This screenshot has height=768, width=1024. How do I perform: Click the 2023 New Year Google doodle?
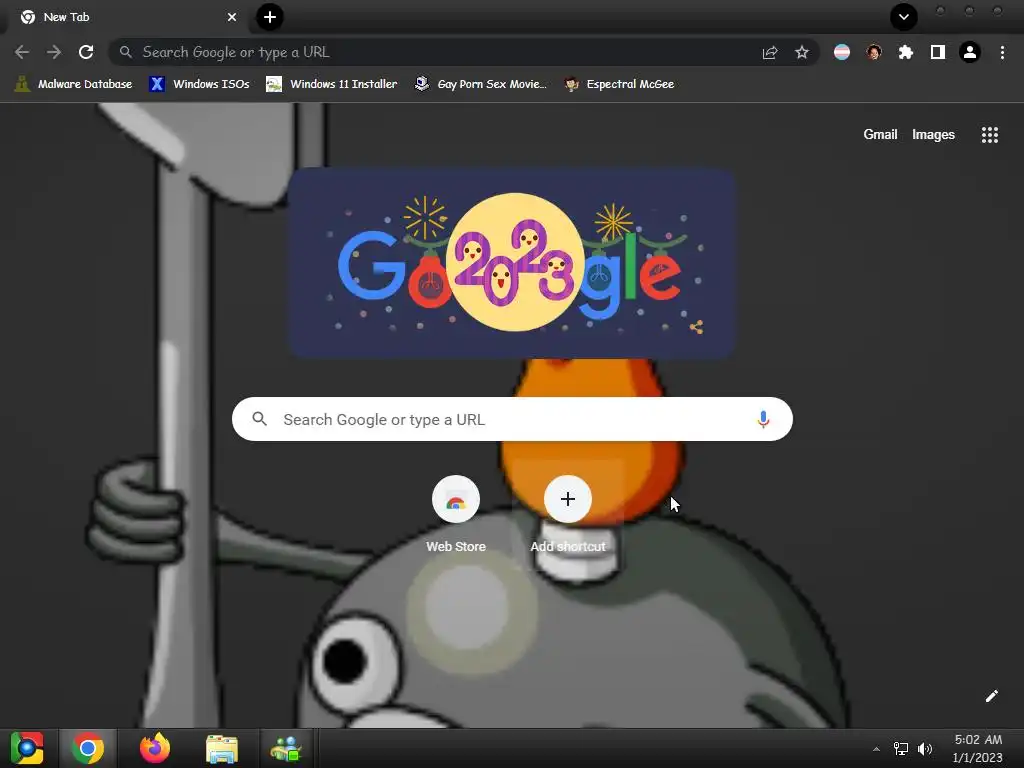512,263
